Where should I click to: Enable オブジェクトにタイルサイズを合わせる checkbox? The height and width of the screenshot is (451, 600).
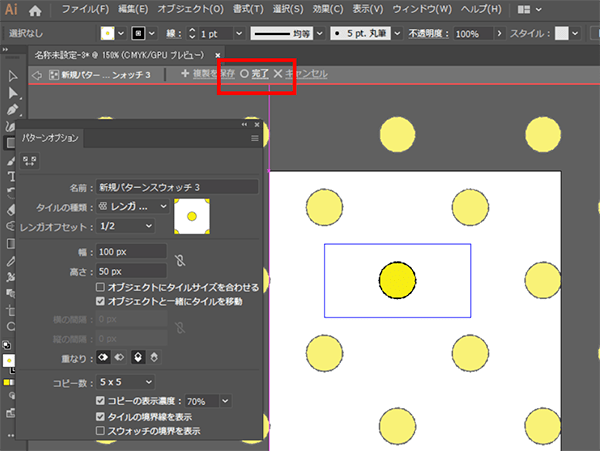[x=100, y=287]
